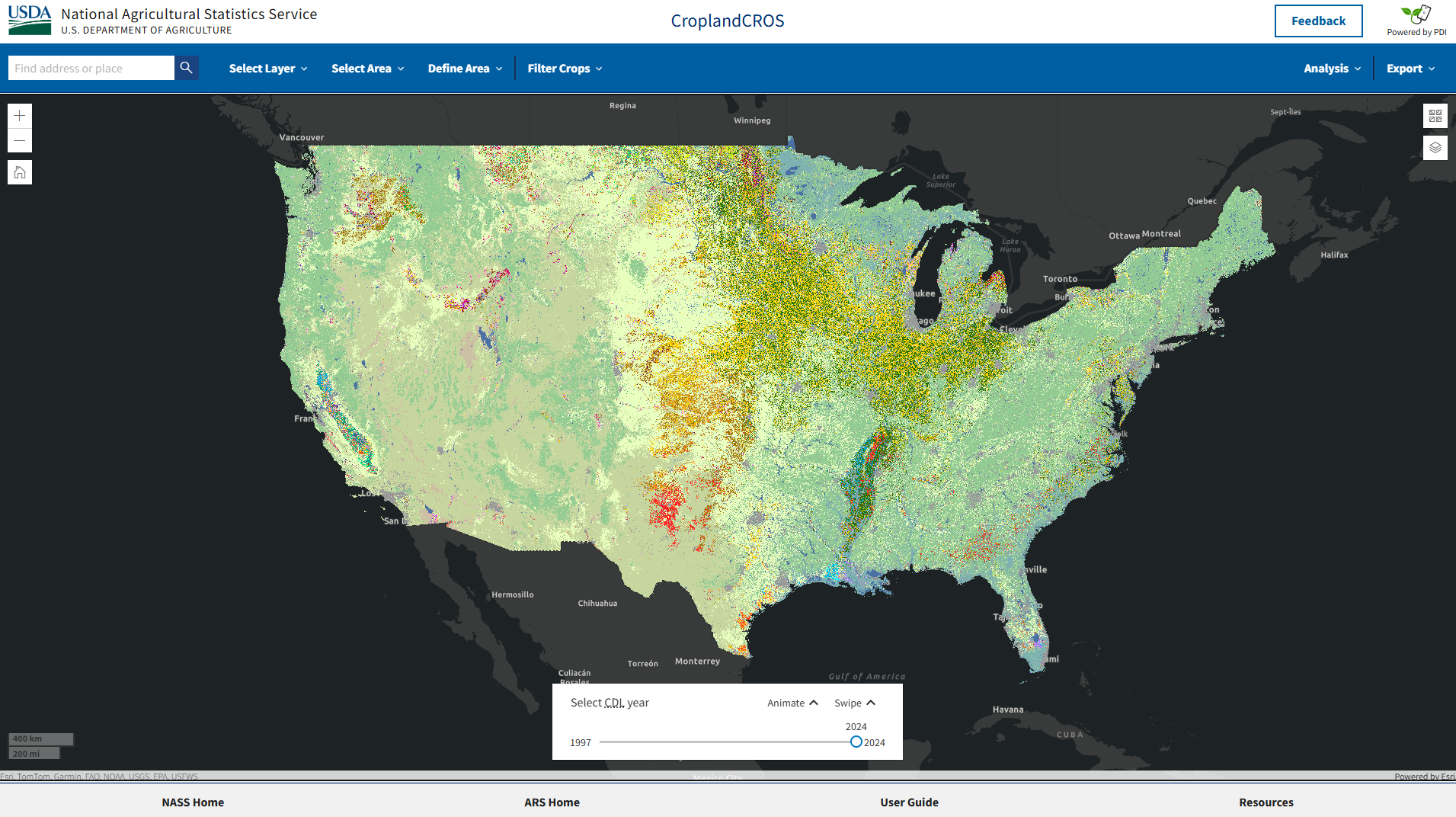Click the Feedback button
This screenshot has width=1456, height=817.
1318,21
